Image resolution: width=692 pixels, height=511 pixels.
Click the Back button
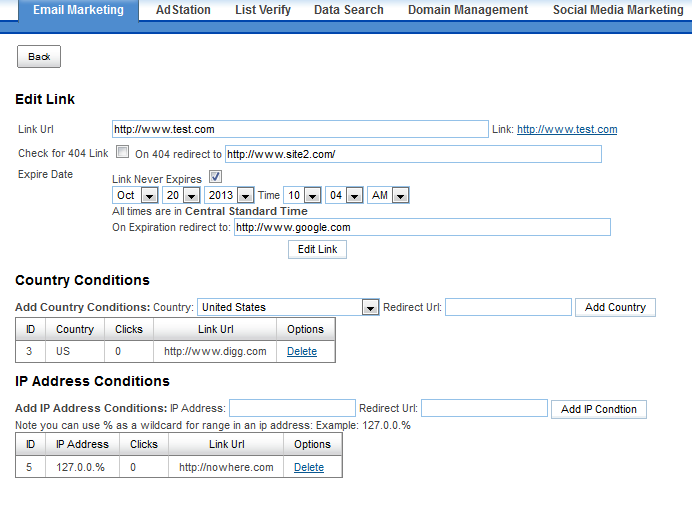tap(39, 56)
